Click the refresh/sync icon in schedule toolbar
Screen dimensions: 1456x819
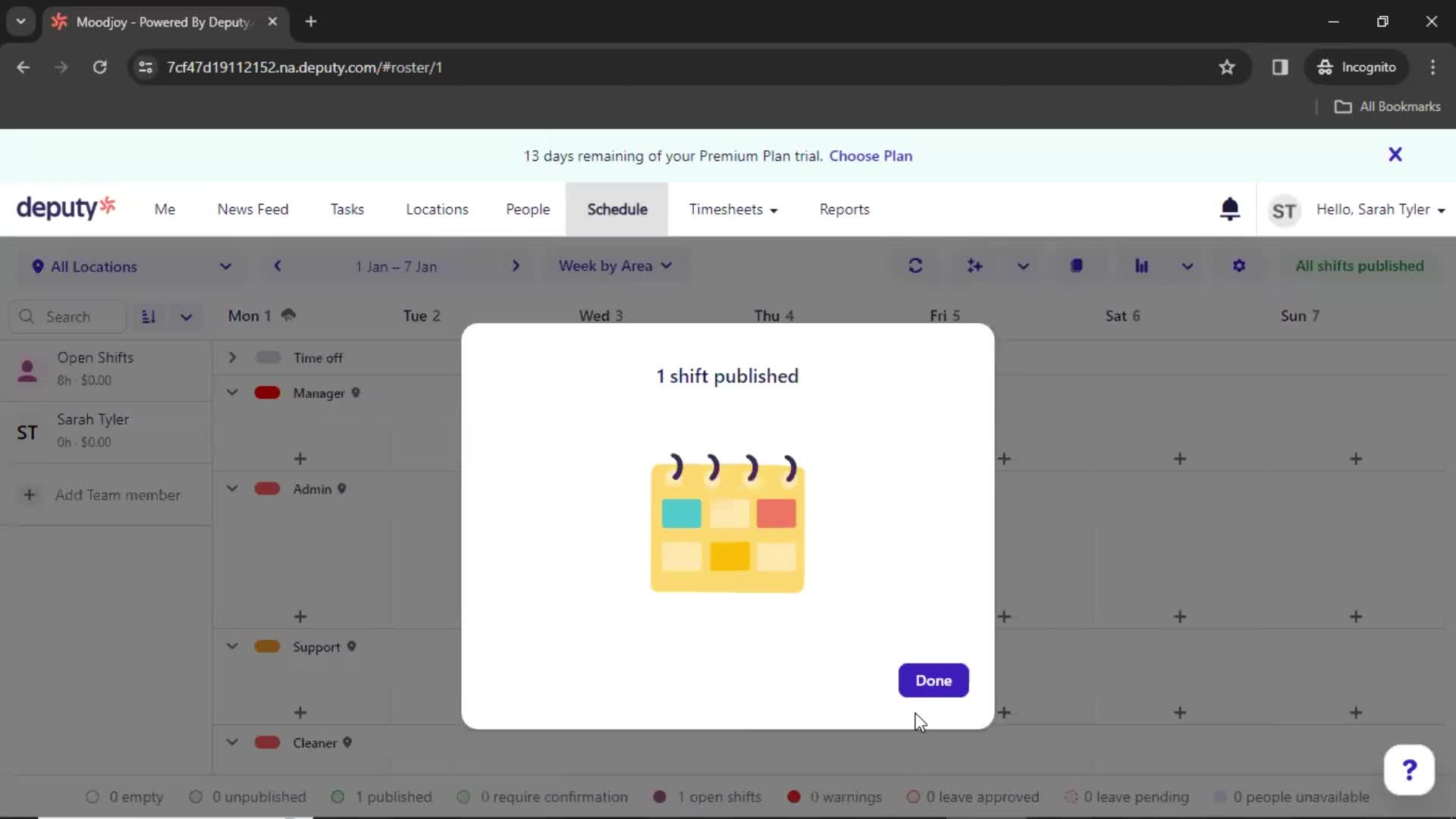915,265
